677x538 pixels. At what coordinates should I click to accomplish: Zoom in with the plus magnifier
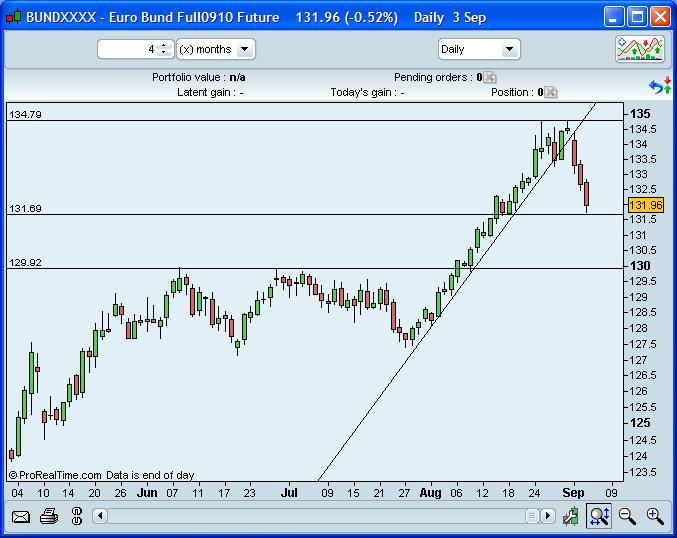[x=655, y=516]
